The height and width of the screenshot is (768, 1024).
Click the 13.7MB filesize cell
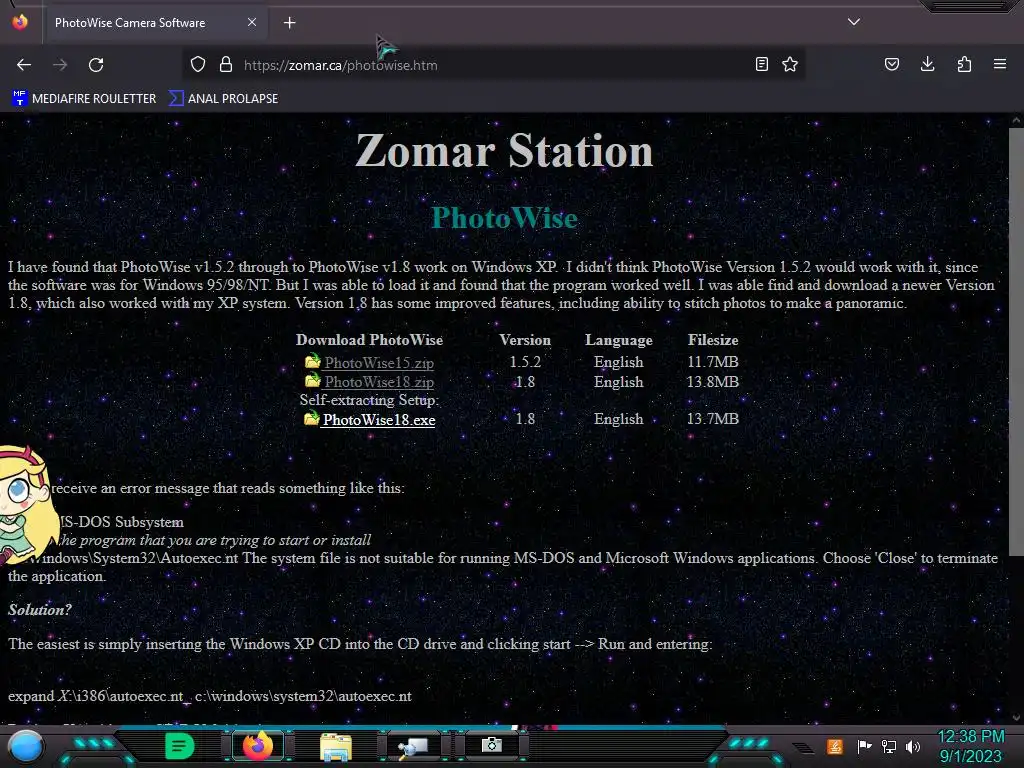point(712,419)
